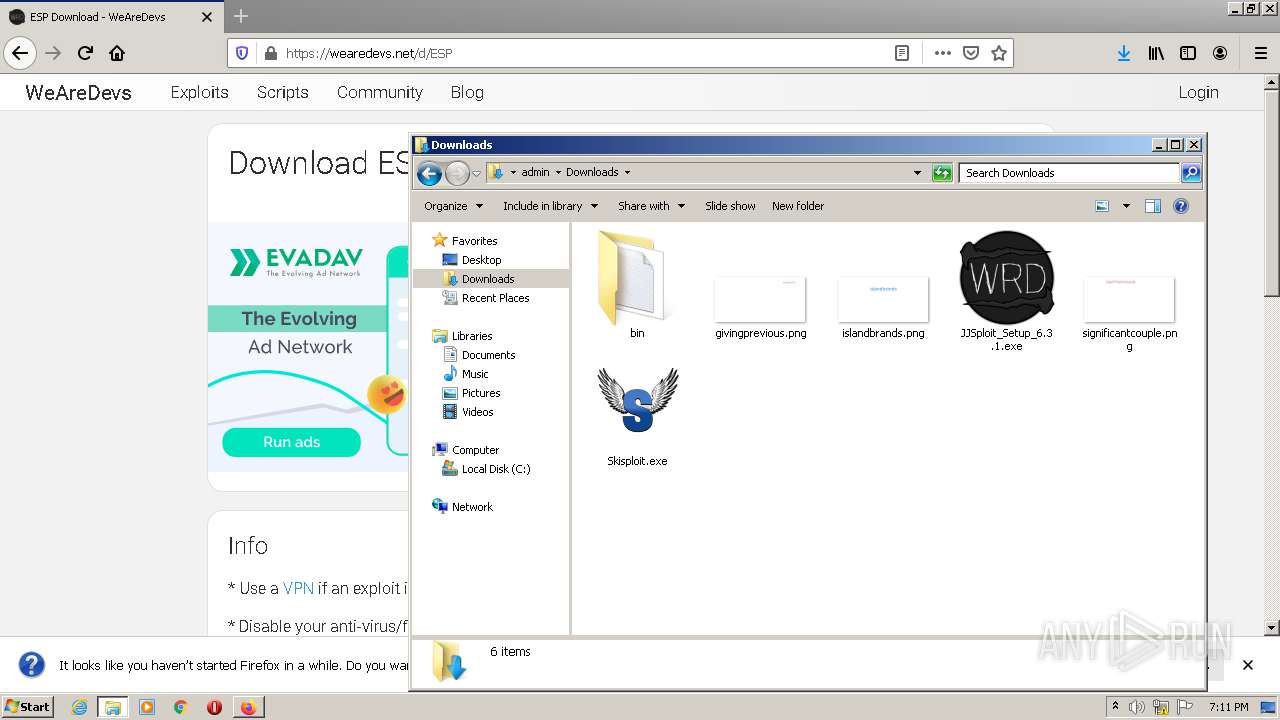Show Firefox downloads arrow panel
The height and width of the screenshot is (720, 1280).
(1124, 53)
